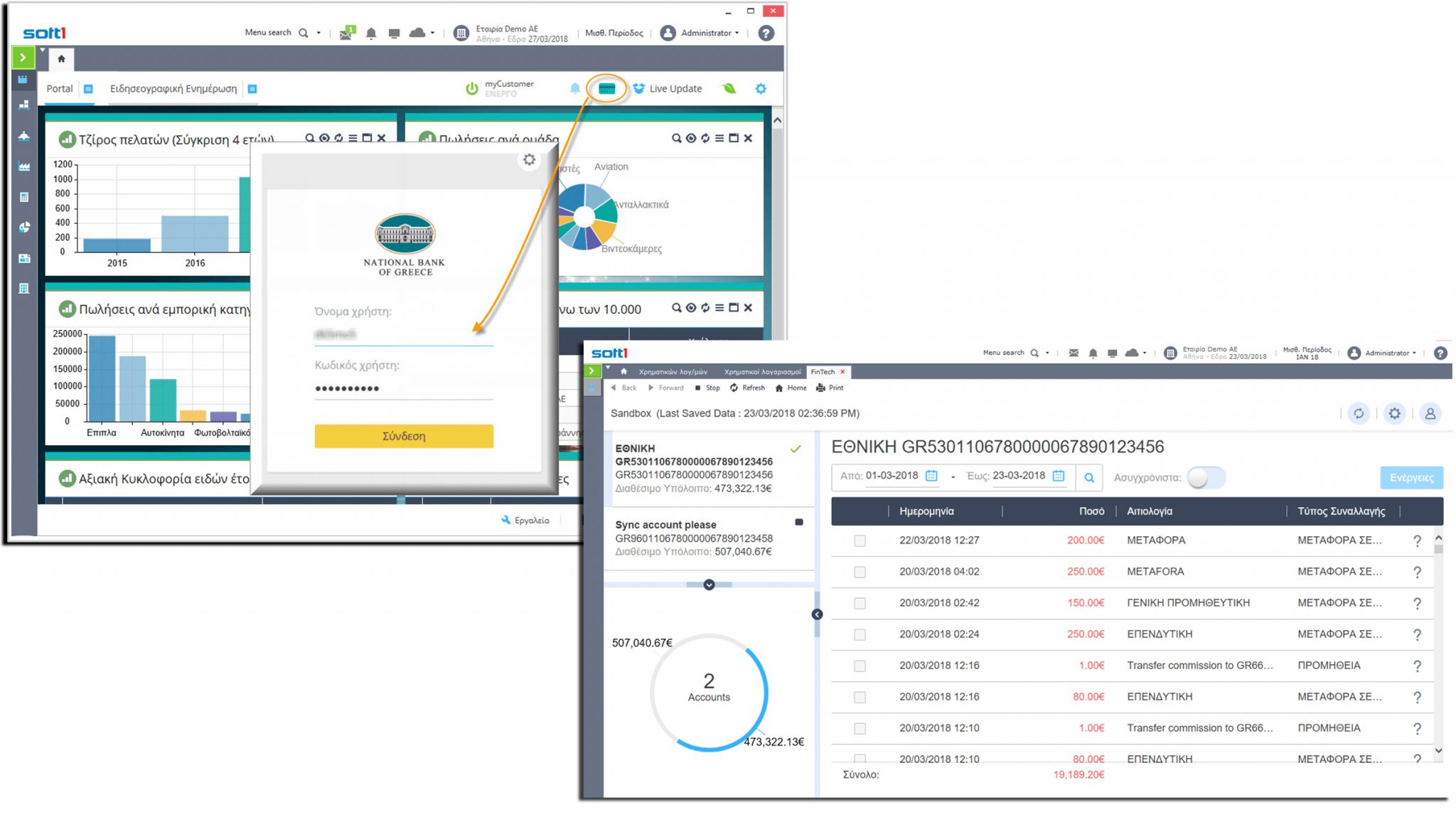This screenshot has width=1456, height=817.
Task: Switch to Ειδησεογραφική Ενημέρωση tab
Action: [173, 89]
